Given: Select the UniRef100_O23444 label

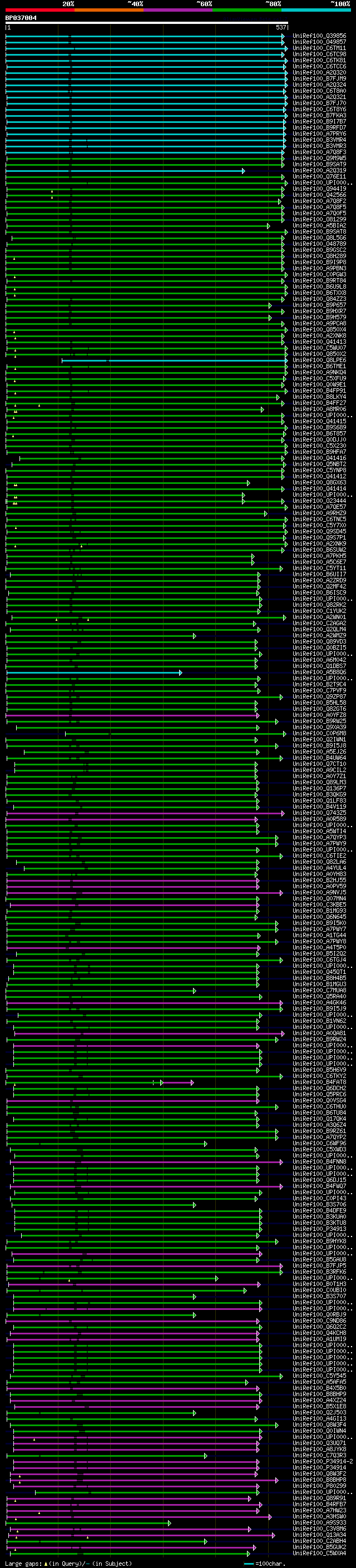Looking at the screenshot, I should 319,501.
